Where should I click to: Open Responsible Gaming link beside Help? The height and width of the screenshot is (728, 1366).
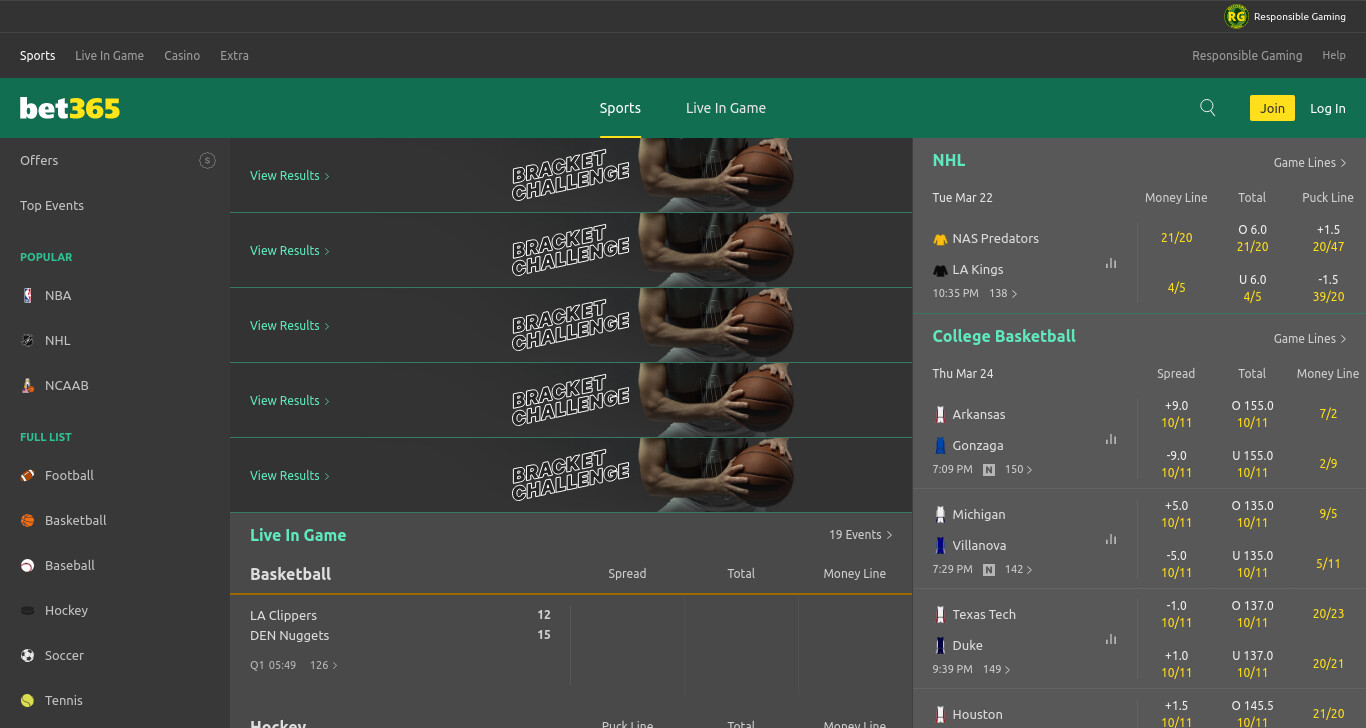(x=1247, y=56)
